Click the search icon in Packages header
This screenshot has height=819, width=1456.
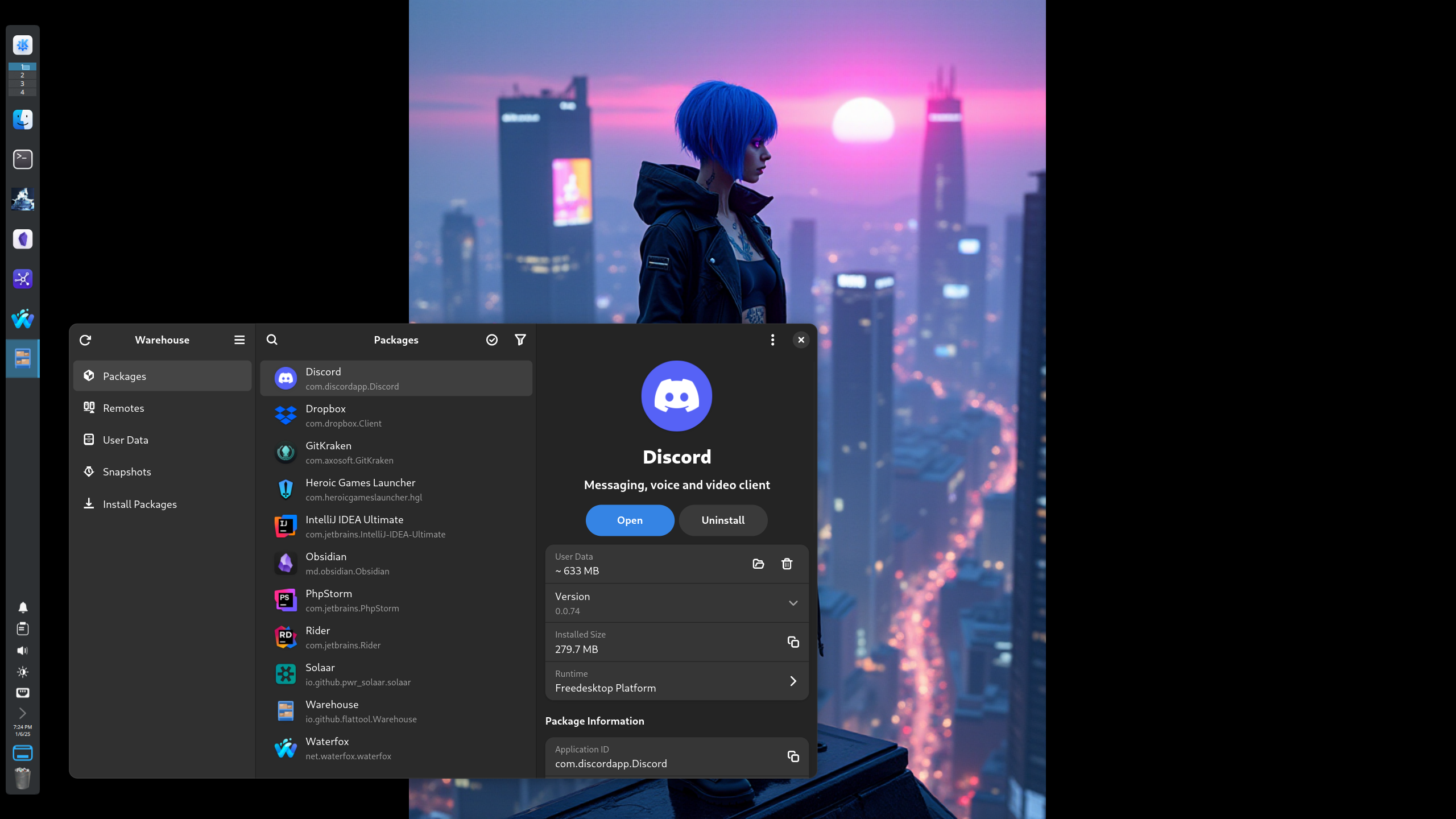(272, 340)
